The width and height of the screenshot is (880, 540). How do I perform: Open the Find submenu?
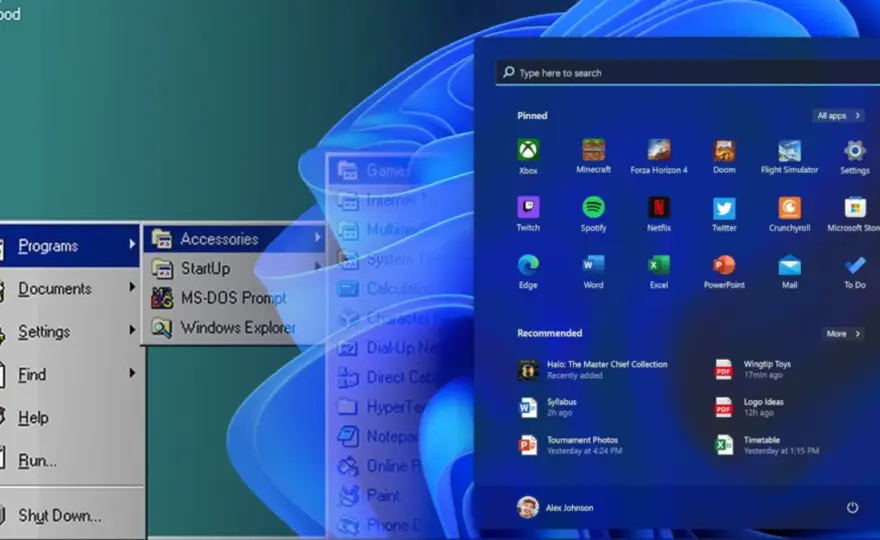pos(70,374)
